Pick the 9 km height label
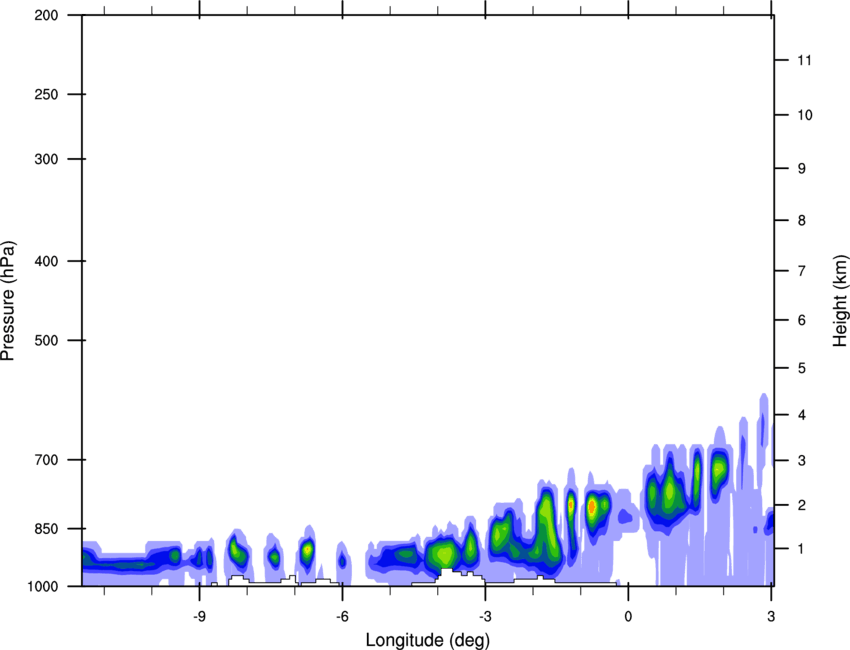This screenshot has height=650, width=850. coord(802,169)
